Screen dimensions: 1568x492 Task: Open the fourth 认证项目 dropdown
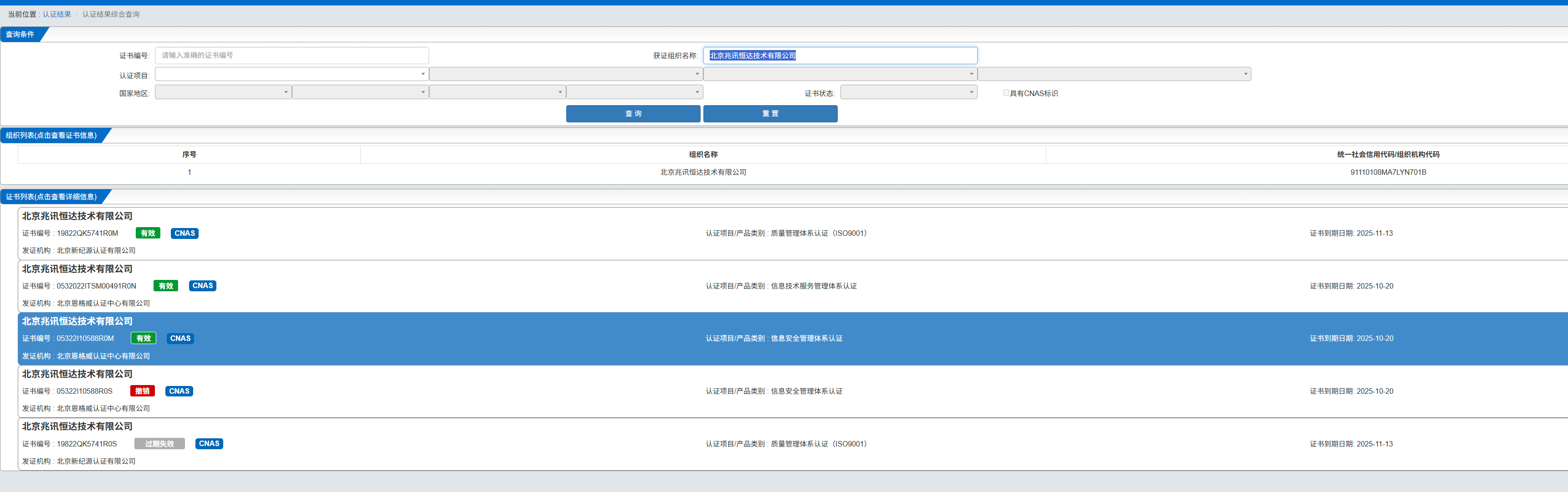click(1114, 74)
